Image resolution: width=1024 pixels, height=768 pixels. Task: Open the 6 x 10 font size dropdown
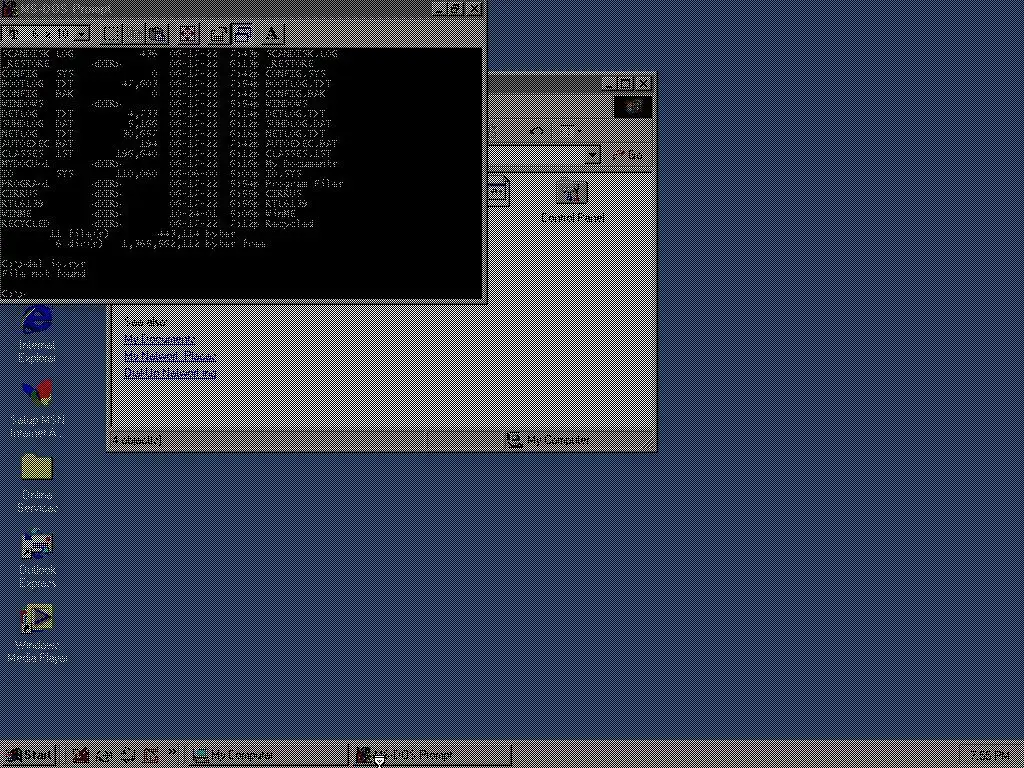(x=81, y=33)
